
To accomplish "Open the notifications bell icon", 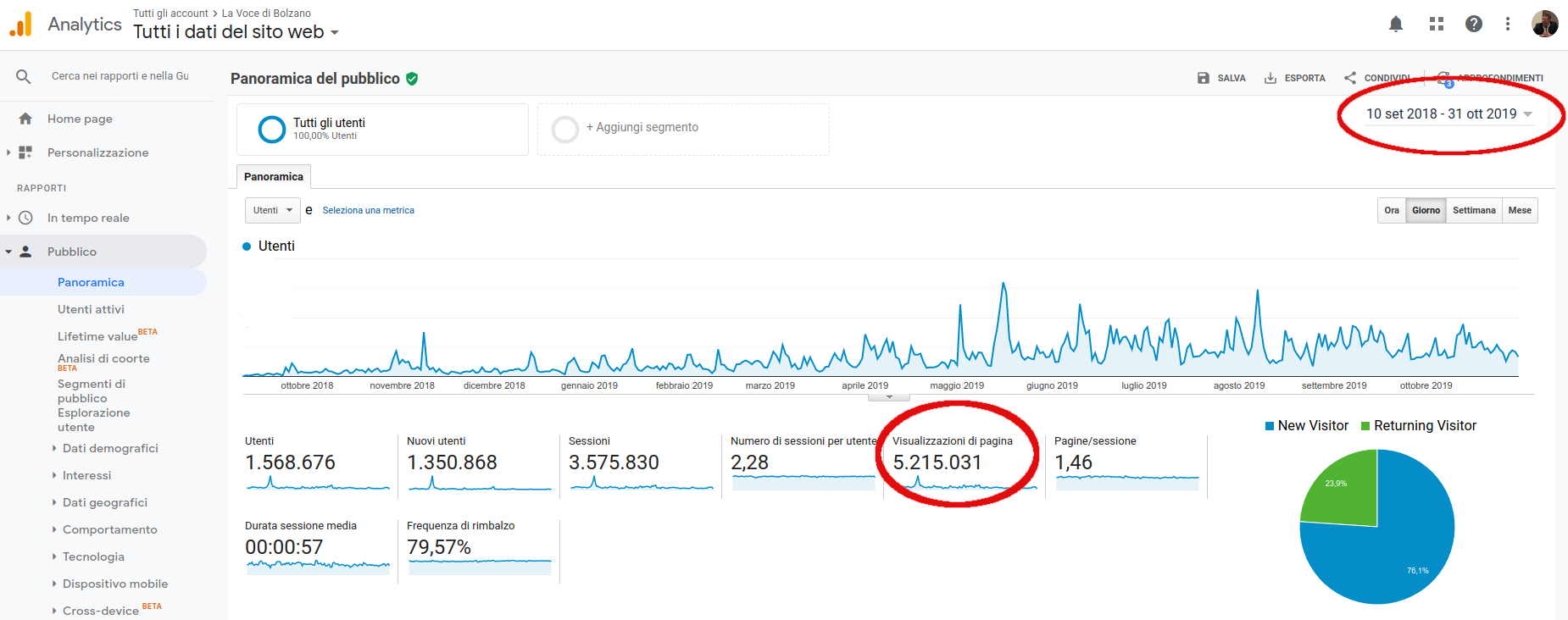I will (1396, 24).
